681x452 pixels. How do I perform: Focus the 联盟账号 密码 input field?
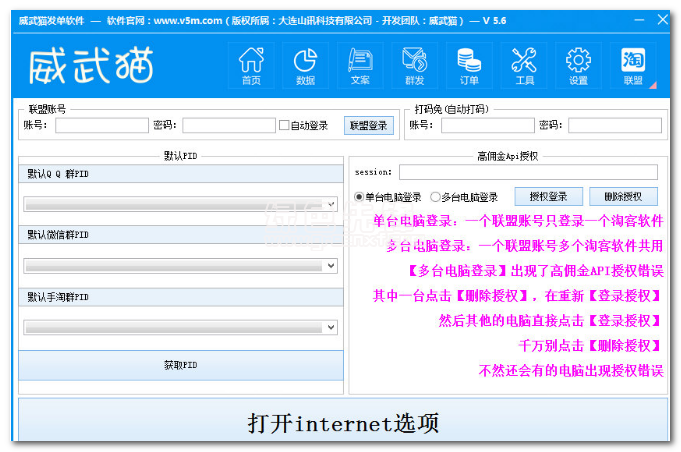click(228, 125)
